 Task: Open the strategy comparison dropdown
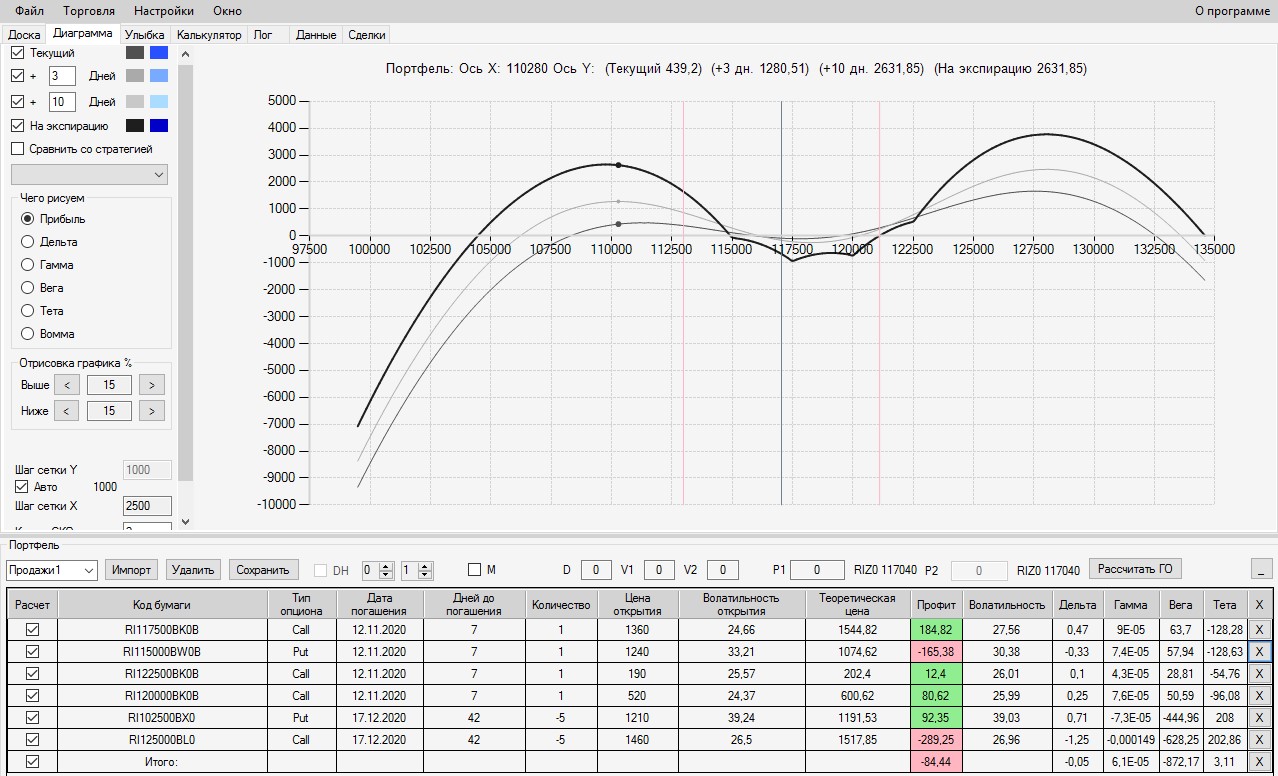tap(89, 175)
